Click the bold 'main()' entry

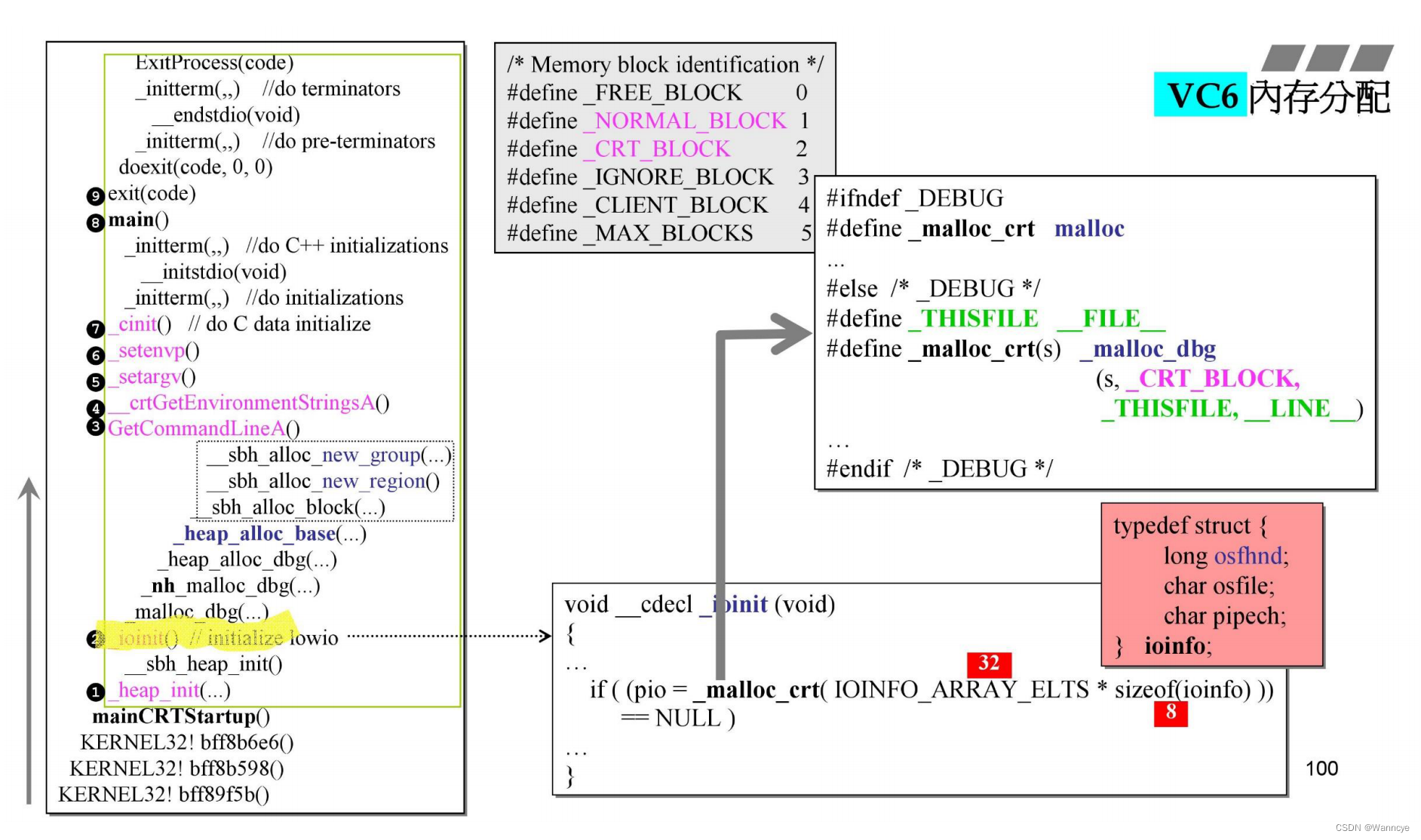click(139, 219)
